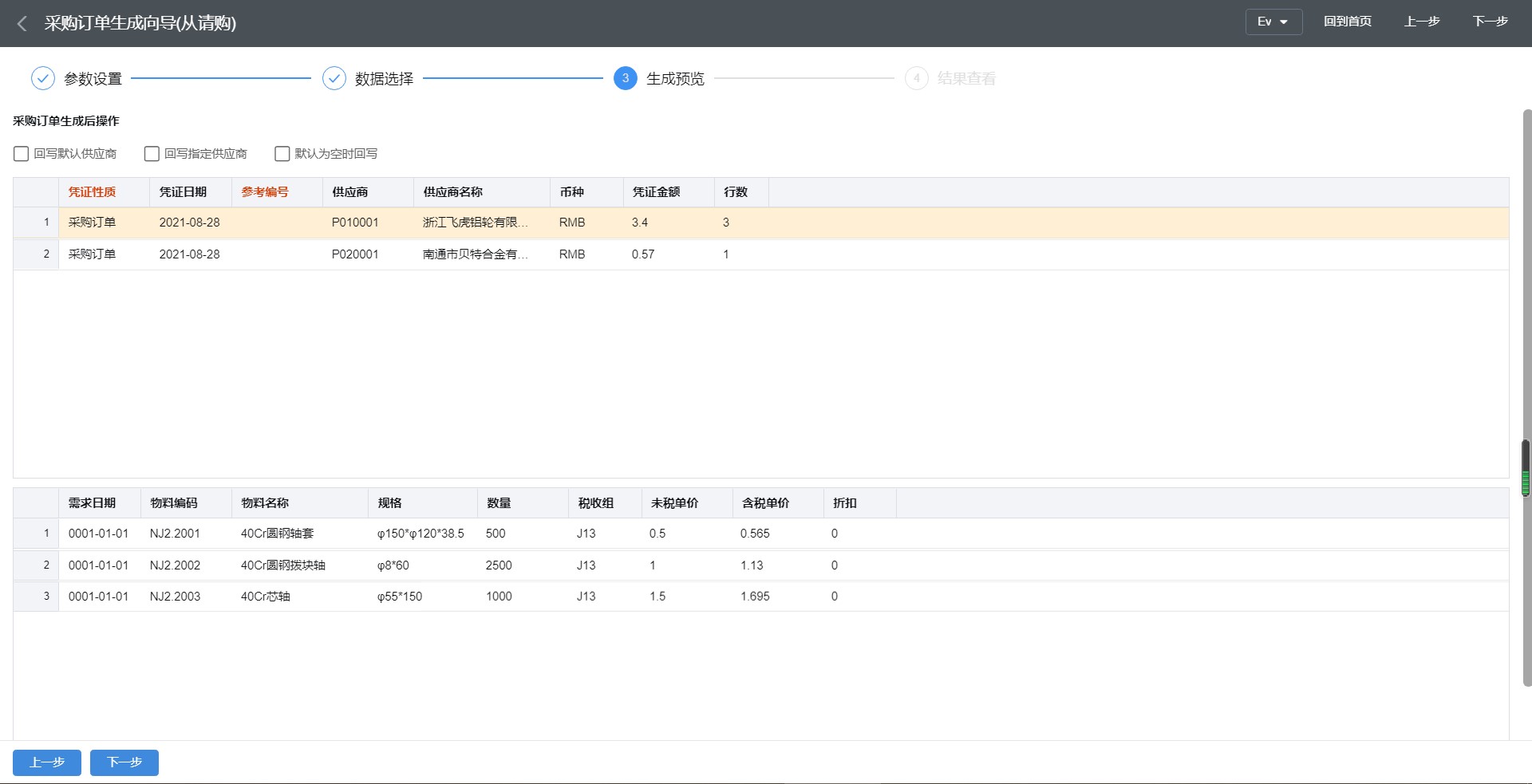Select material code NJ2.2003
The width and height of the screenshot is (1532, 784).
(175, 597)
